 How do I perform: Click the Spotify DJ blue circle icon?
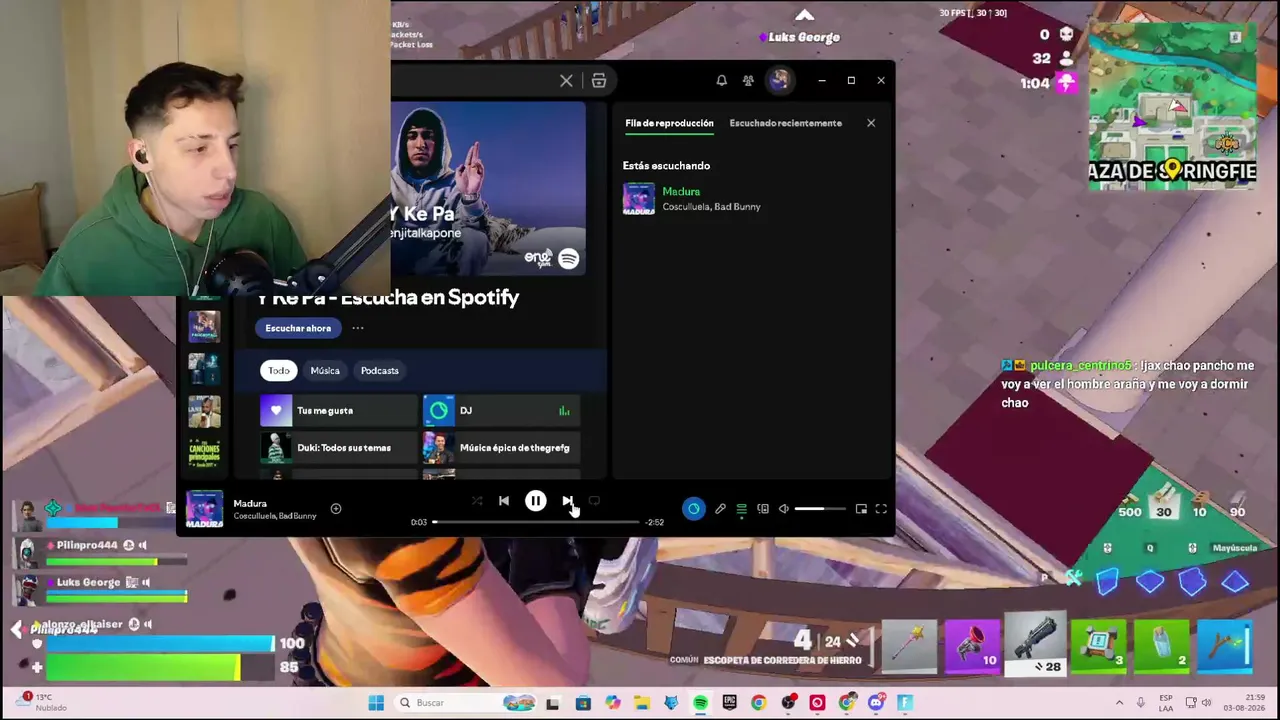coord(693,509)
